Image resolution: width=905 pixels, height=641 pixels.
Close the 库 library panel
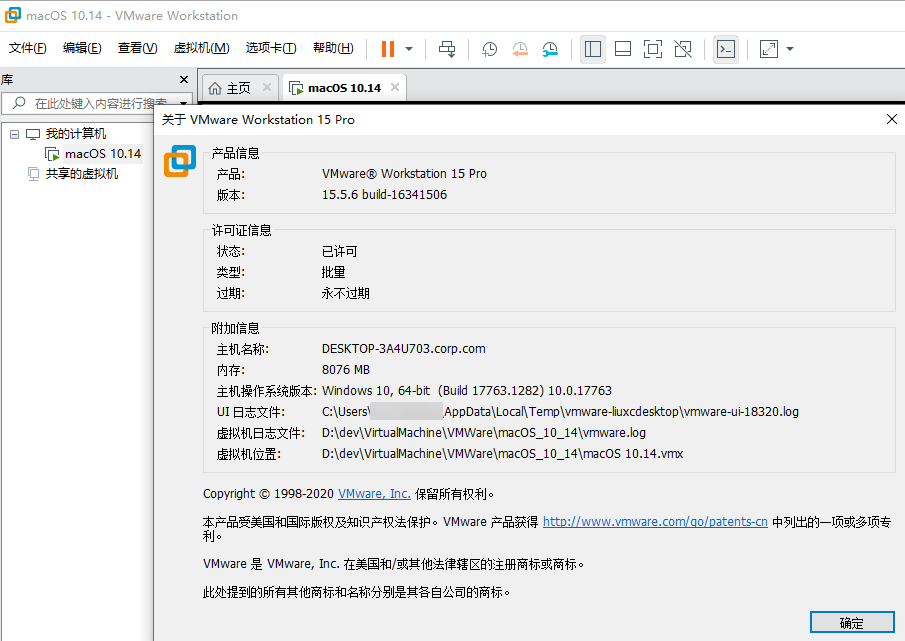[x=184, y=80]
